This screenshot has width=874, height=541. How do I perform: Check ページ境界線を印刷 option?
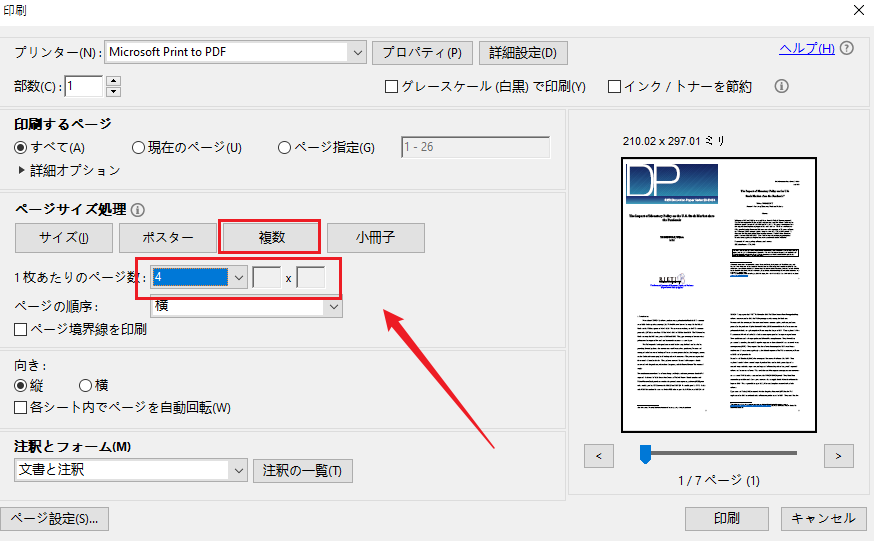coord(21,329)
